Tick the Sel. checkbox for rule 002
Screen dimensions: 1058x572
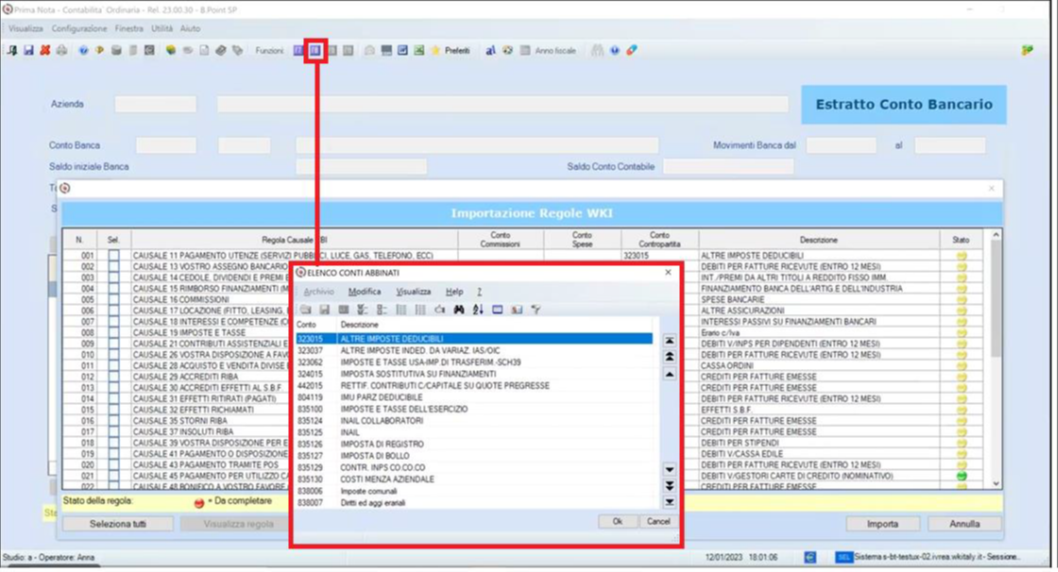pyautogui.click(x=113, y=266)
